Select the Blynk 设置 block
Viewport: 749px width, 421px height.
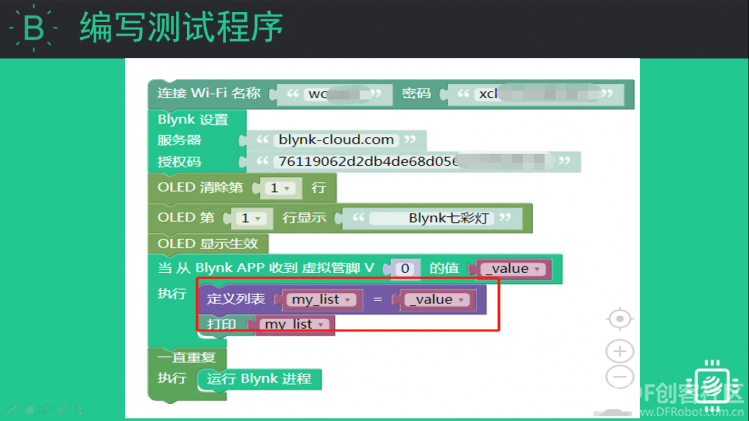click(193, 119)
